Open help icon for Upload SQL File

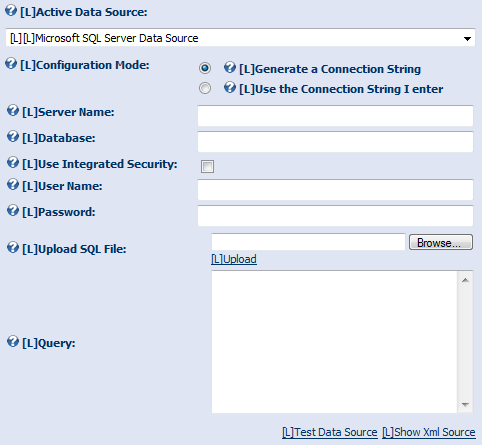pyautogui.click(x=13, y=248)
